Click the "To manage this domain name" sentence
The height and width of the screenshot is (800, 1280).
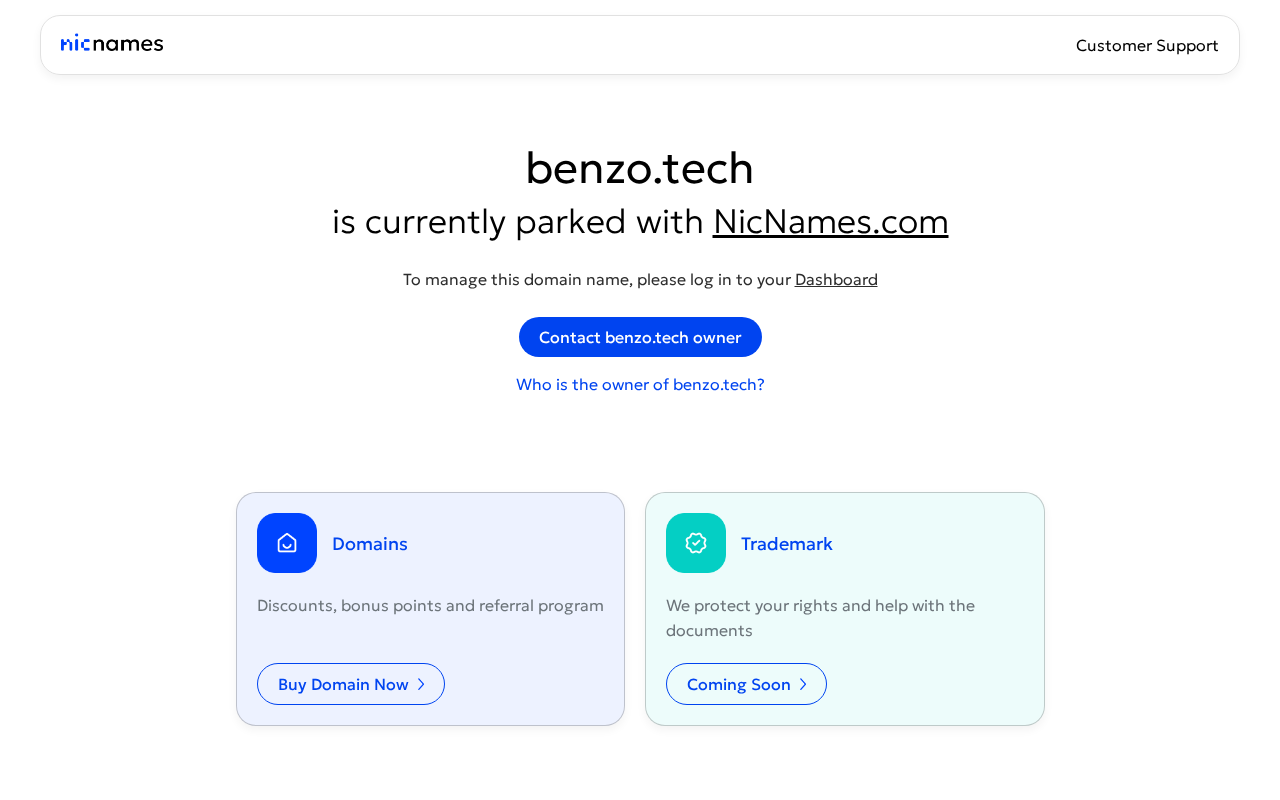pos(597,280)
